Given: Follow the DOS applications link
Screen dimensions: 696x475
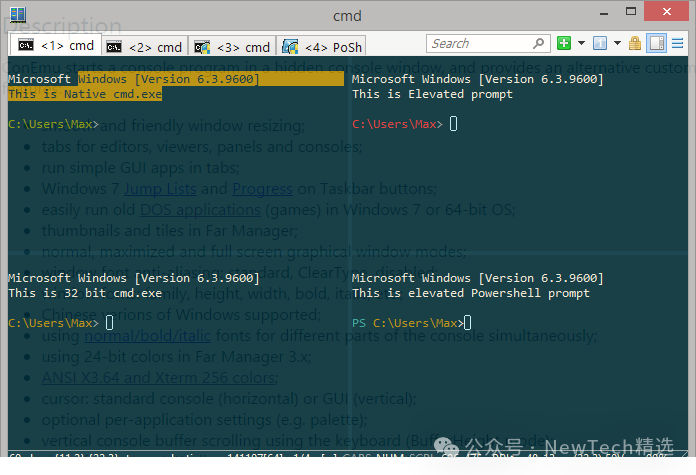Looking at the screenshot, I should pos(200,210).
